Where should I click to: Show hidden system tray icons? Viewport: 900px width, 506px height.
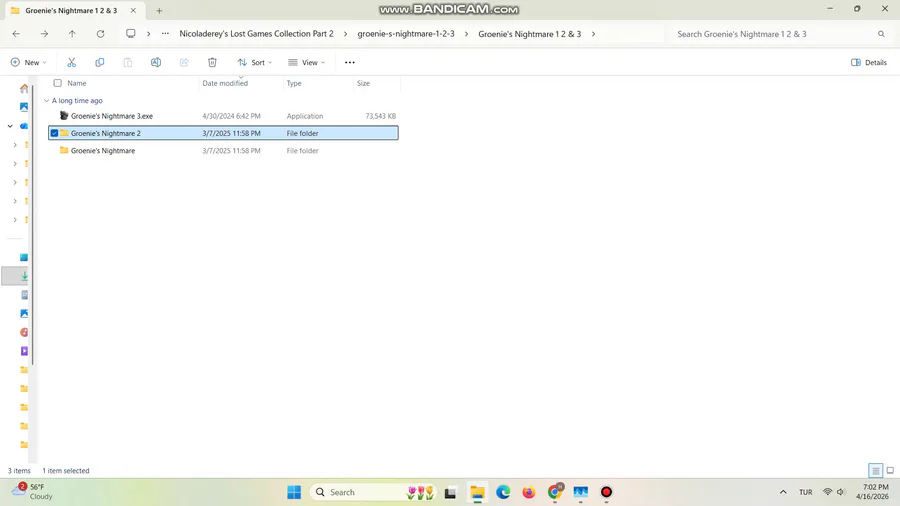tap(783, 492)
